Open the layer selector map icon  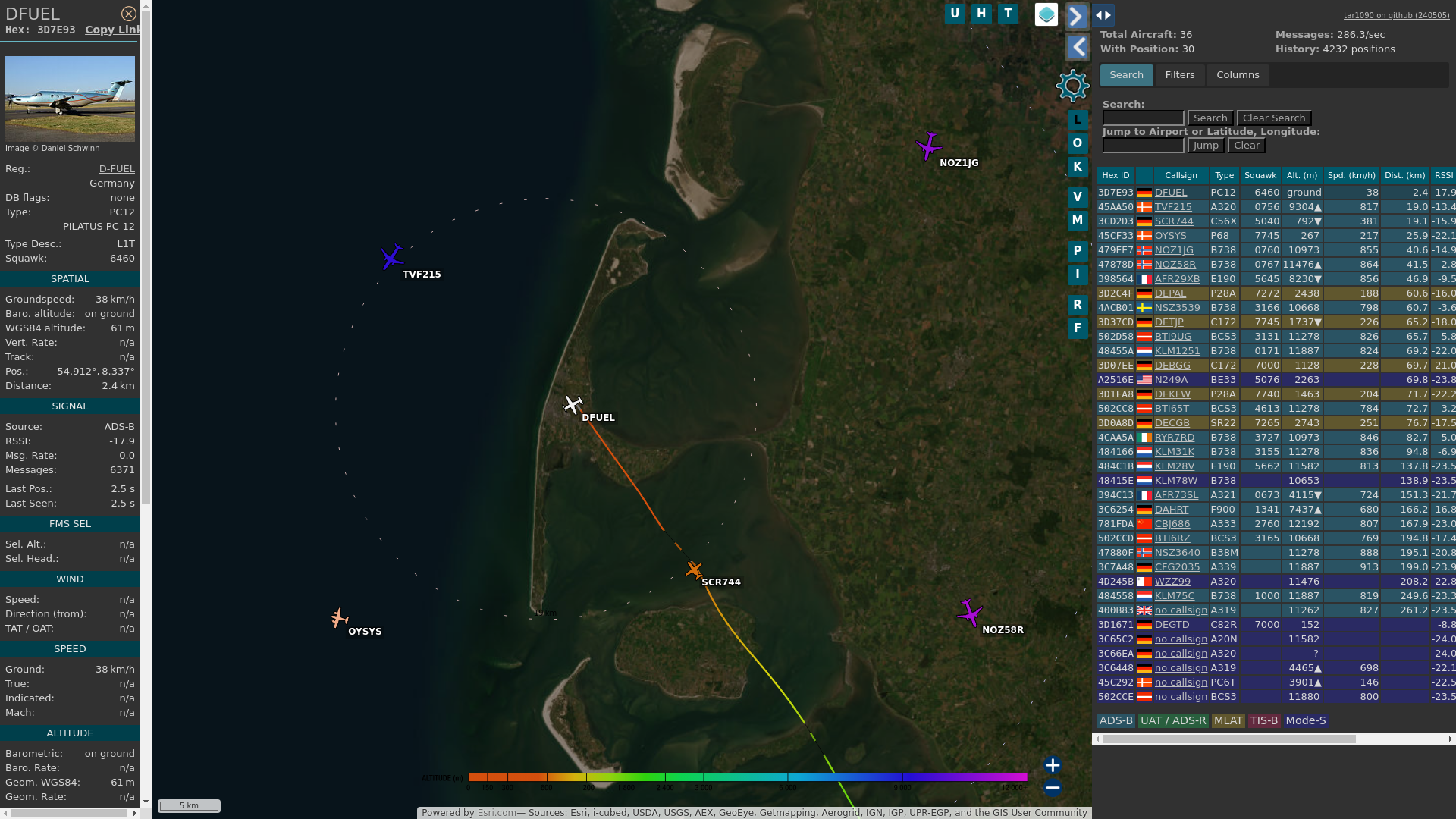pos(1046,14)
